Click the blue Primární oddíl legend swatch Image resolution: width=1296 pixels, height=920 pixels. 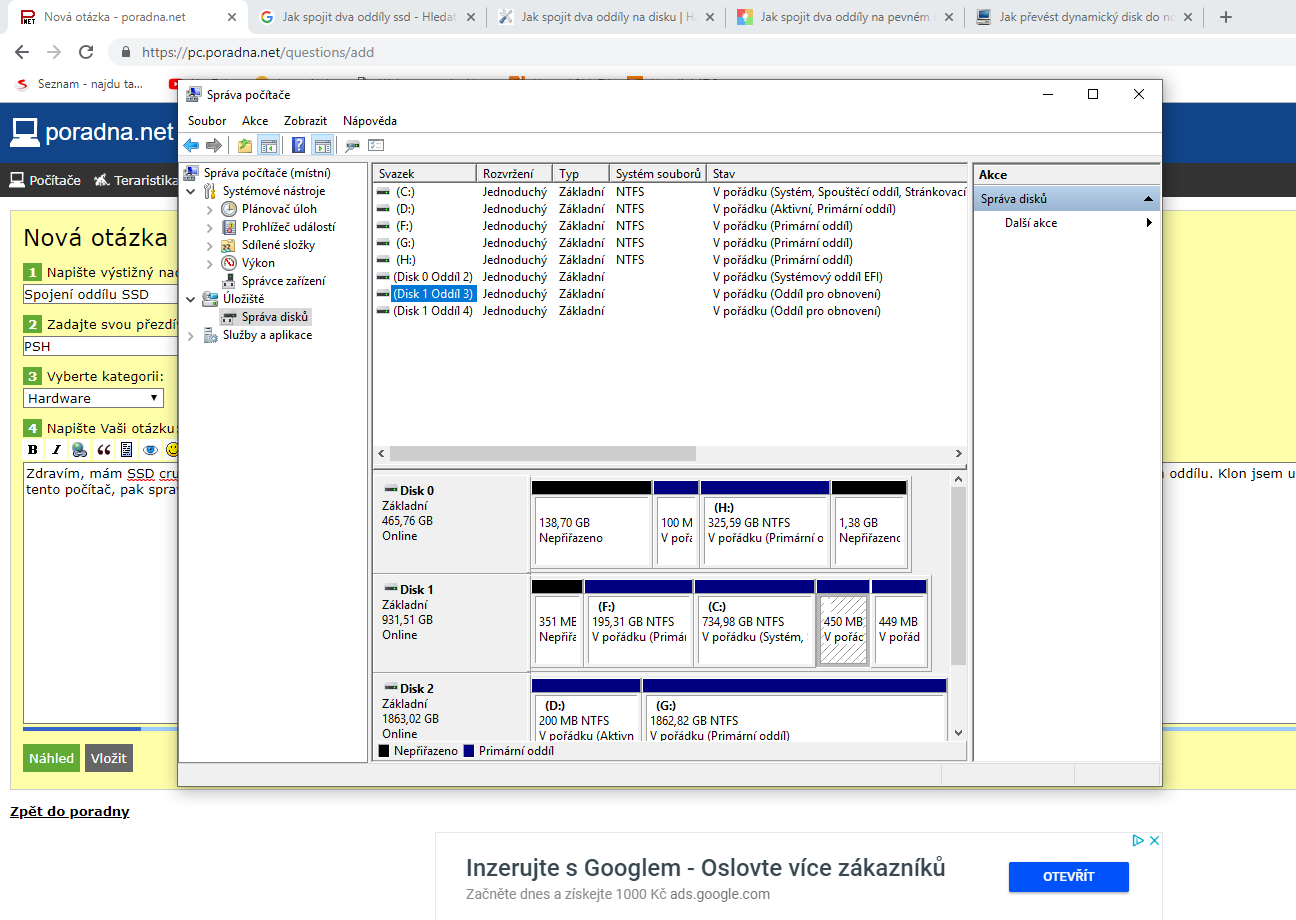[469, 751]
